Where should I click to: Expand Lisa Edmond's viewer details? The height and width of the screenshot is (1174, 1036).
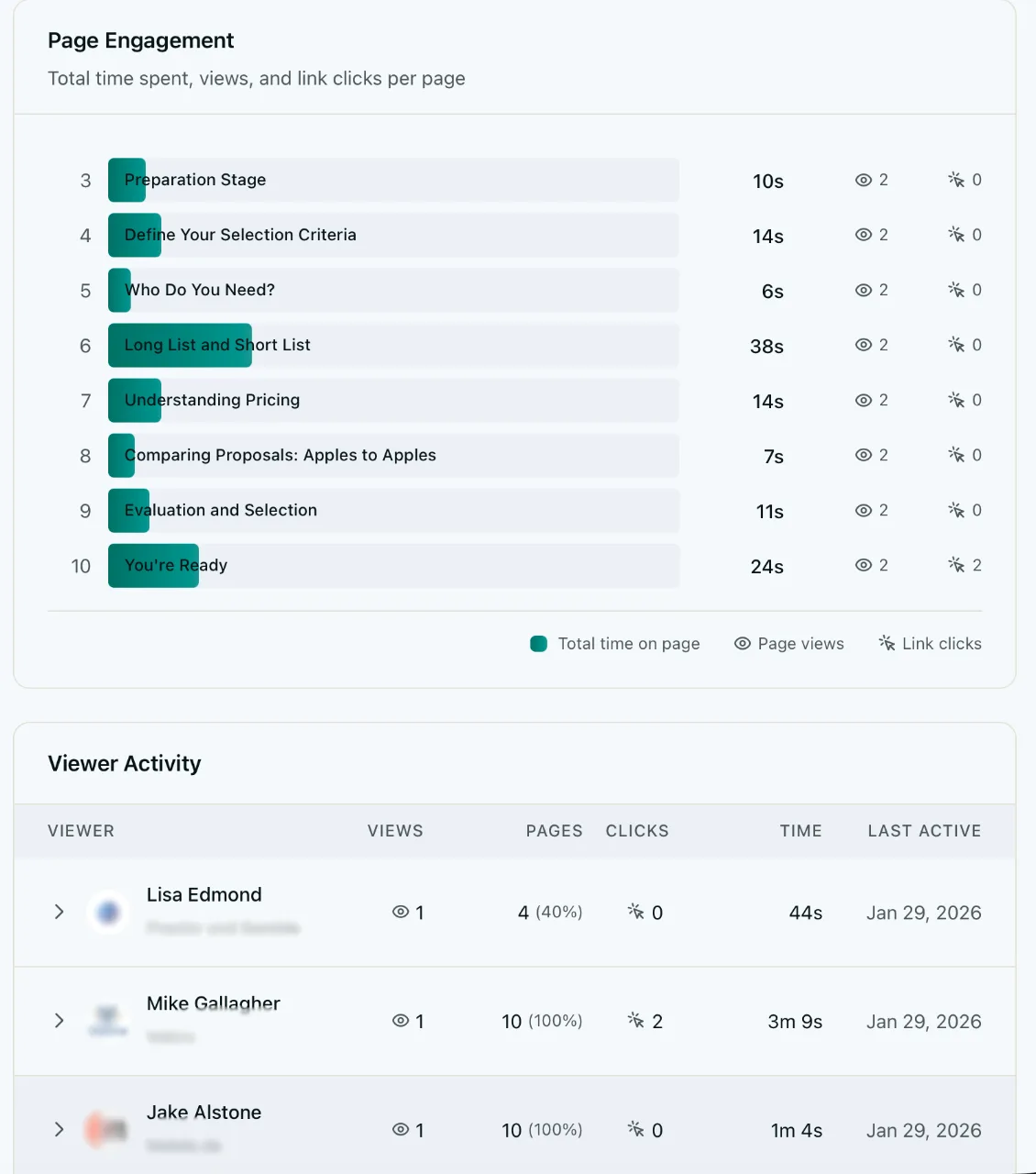coord(59,912)
